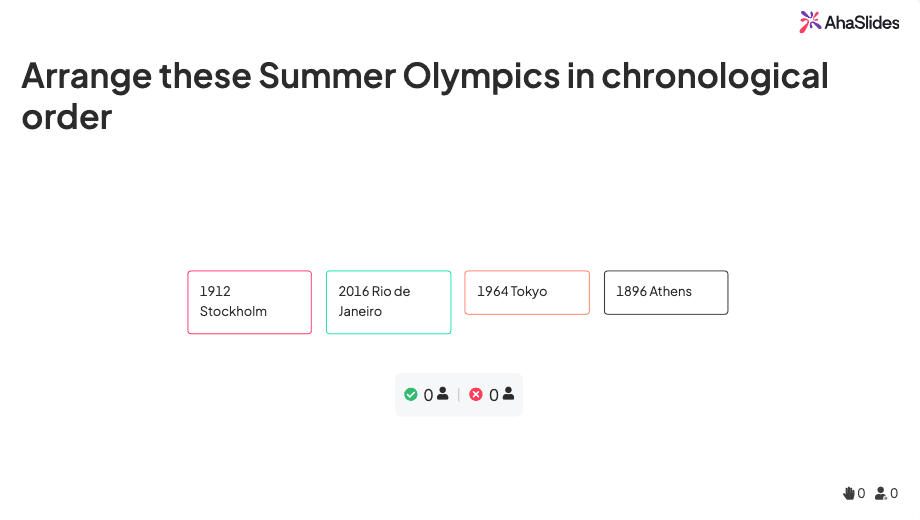The image size is (920, 520).
Task: Click the raised hands count number
Action: [x=862, y=493]
